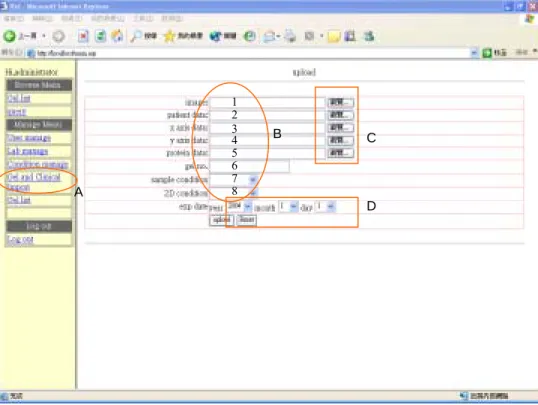Click the yellow folder toolbar icon

pos(334,36)
